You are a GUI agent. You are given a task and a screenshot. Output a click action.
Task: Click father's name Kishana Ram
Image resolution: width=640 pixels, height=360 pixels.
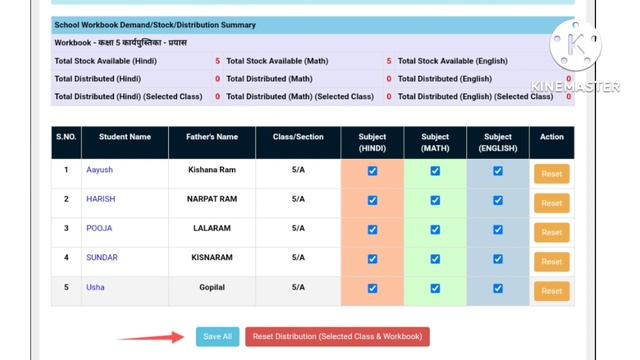[x=212, y=170]
